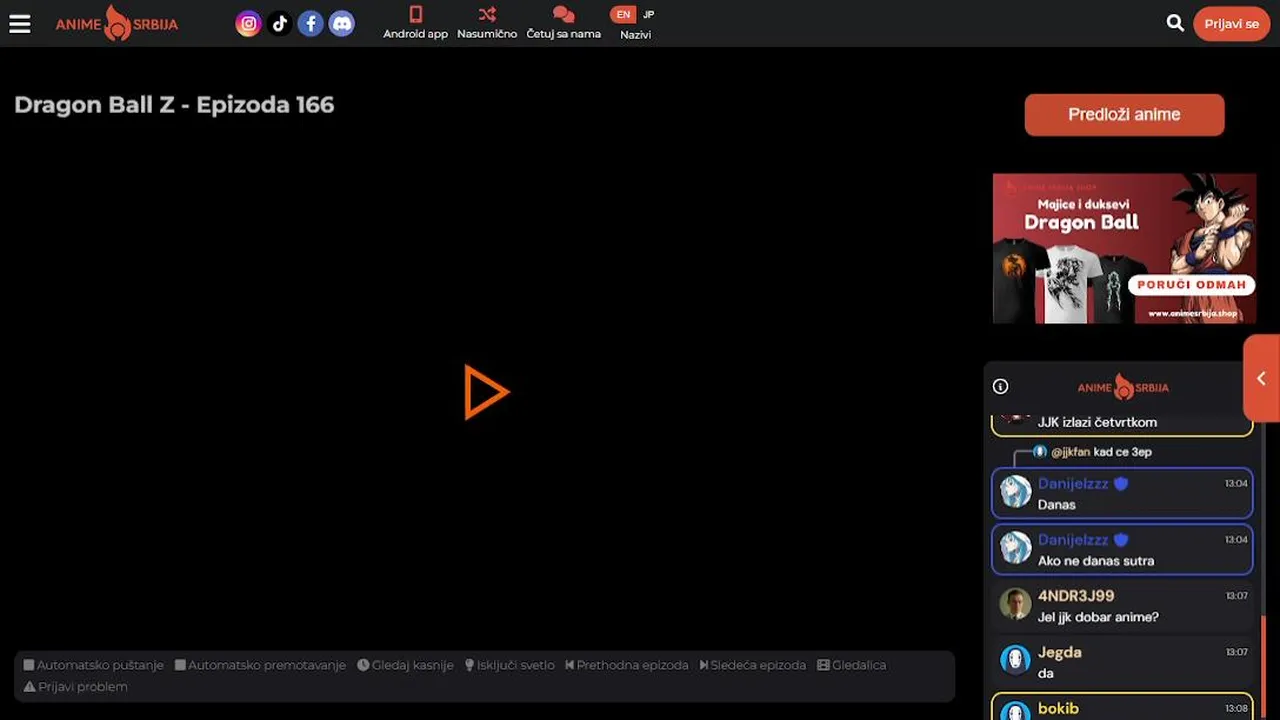The height and width of the screenshot is (720, 1280).
Task: Switch title language to EN
Action: [623, 14]
